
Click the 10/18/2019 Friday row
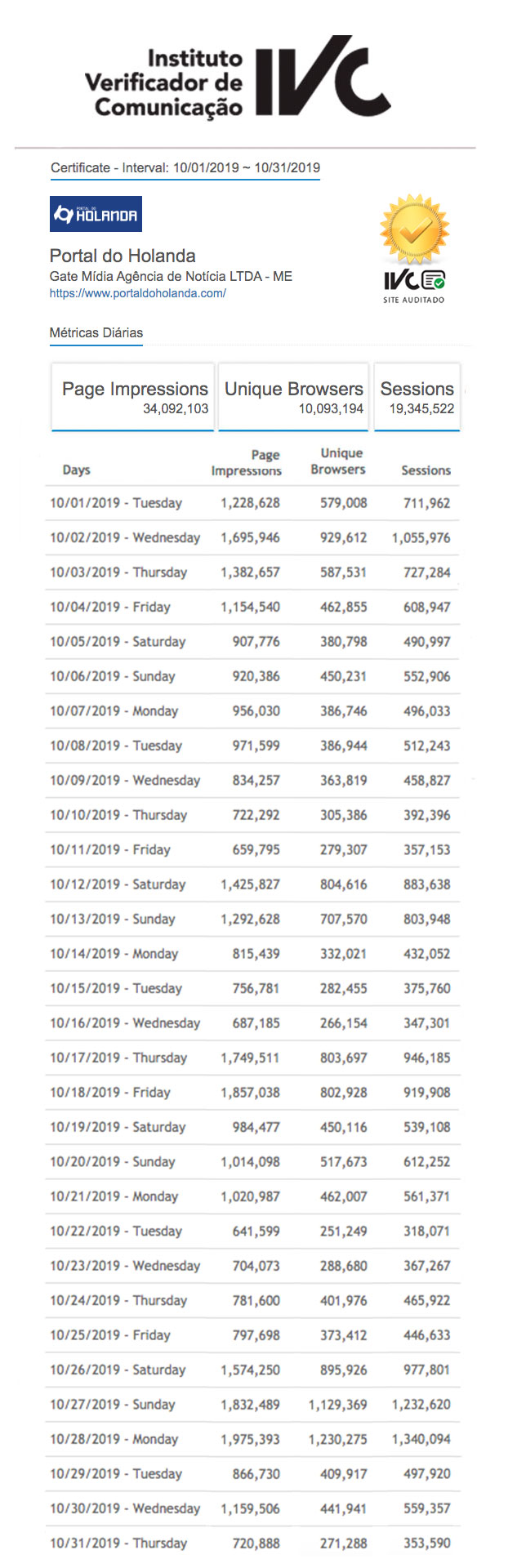coord(252,1093)
